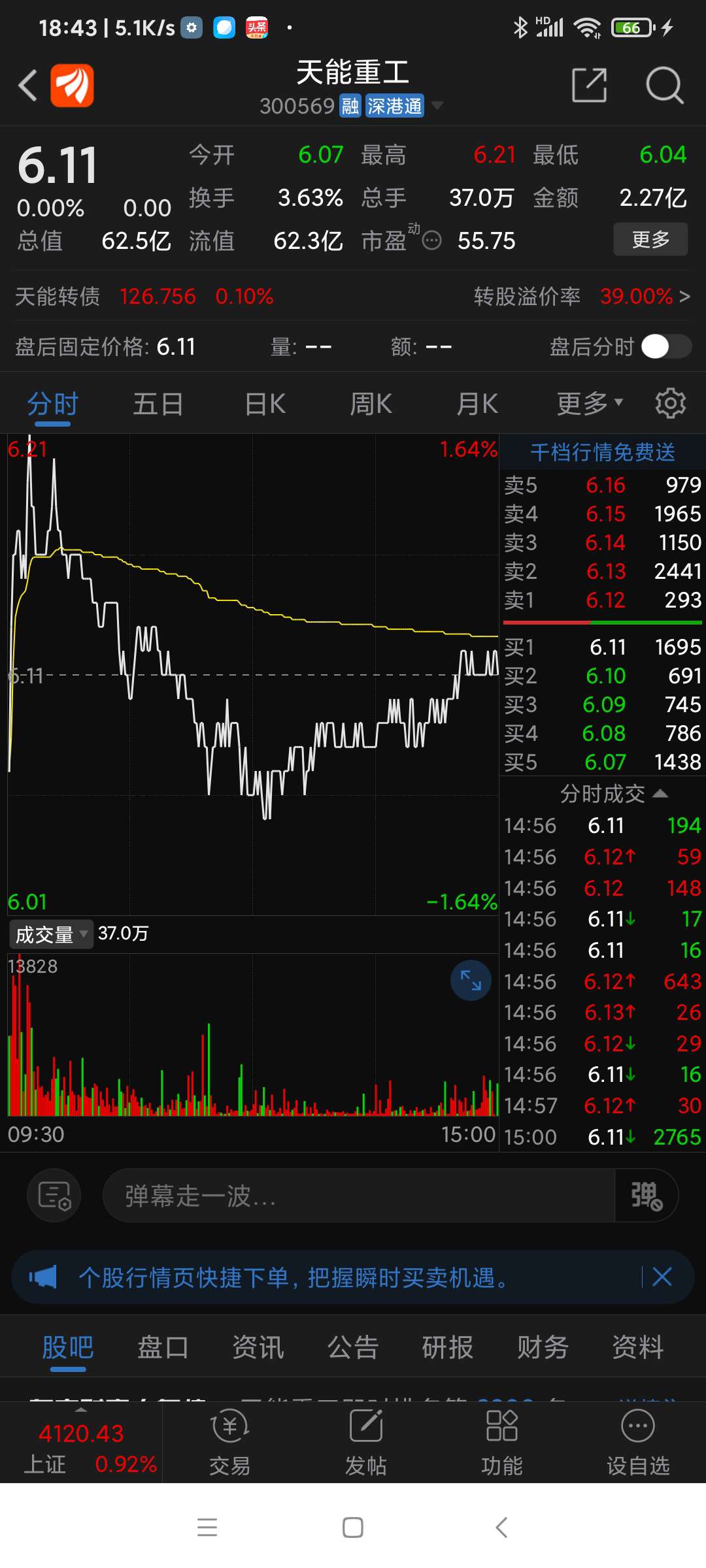Switch to the 五日 chart tab
This screenshot has height=1568, width=706.
[x=158, y=404]
